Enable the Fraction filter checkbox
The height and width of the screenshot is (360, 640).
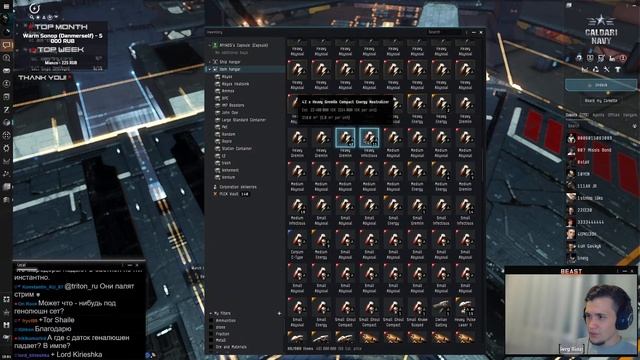point(211,334)
